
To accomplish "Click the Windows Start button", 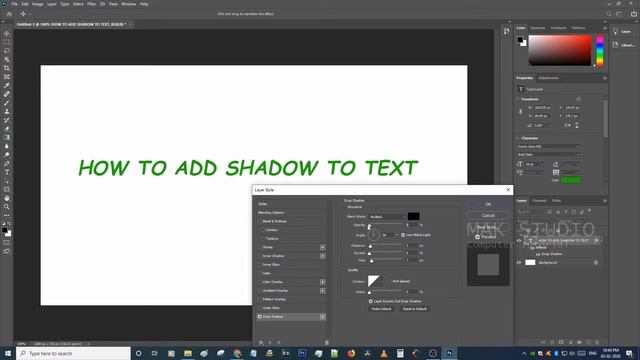I will click(8, 353).
